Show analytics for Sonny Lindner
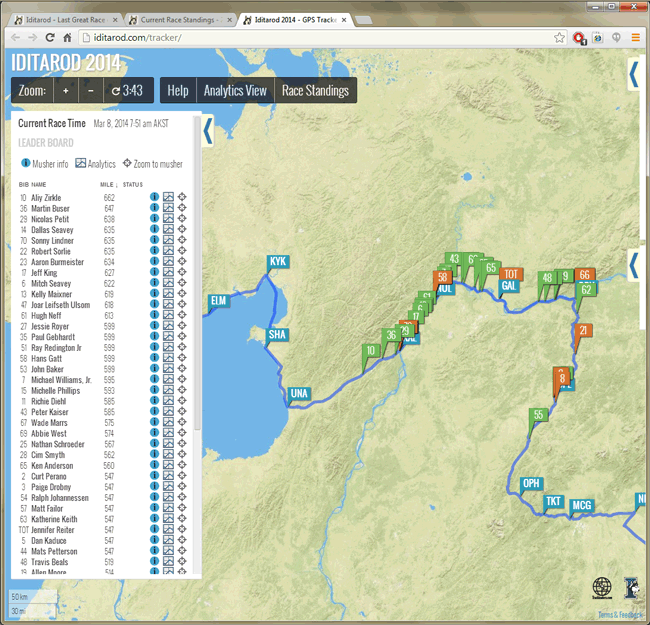 (168, 240)
